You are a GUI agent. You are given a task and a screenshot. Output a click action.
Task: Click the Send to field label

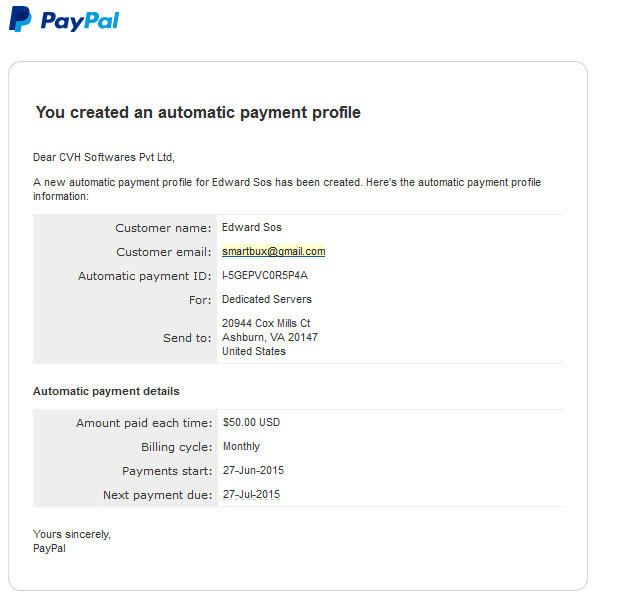click(188, 338)
